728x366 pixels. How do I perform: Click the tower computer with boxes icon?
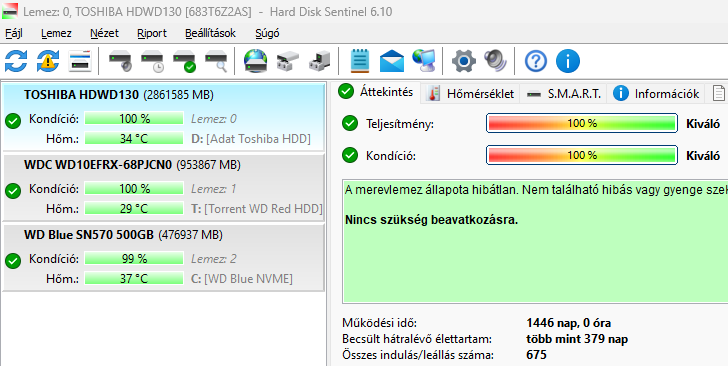[x=319, y=61]
